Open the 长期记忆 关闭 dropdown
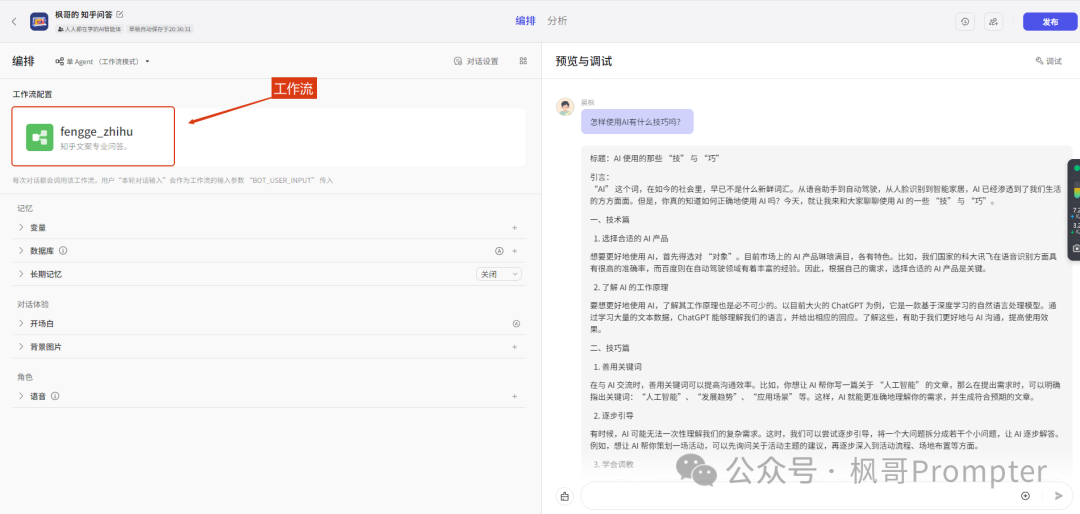 [499, 274]
